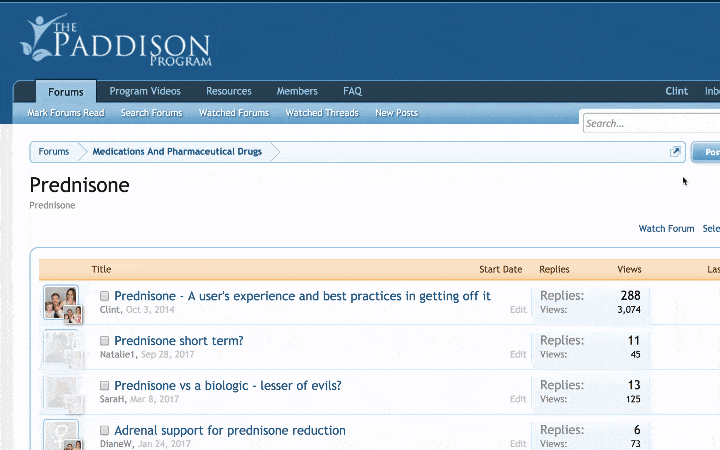Open the Members tab
The width and height of the screenshot is (720, 450).
(x=297, y=91)
